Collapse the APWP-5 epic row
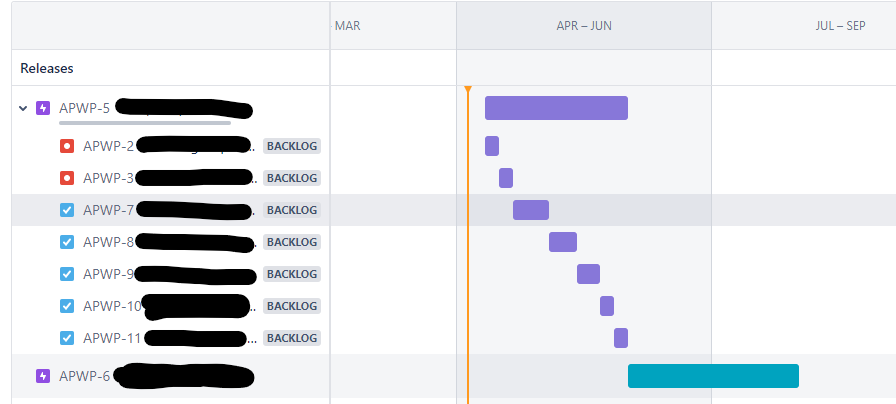This screenshot has height=404, width=896. pyautogui.click(x=23, y=108)
